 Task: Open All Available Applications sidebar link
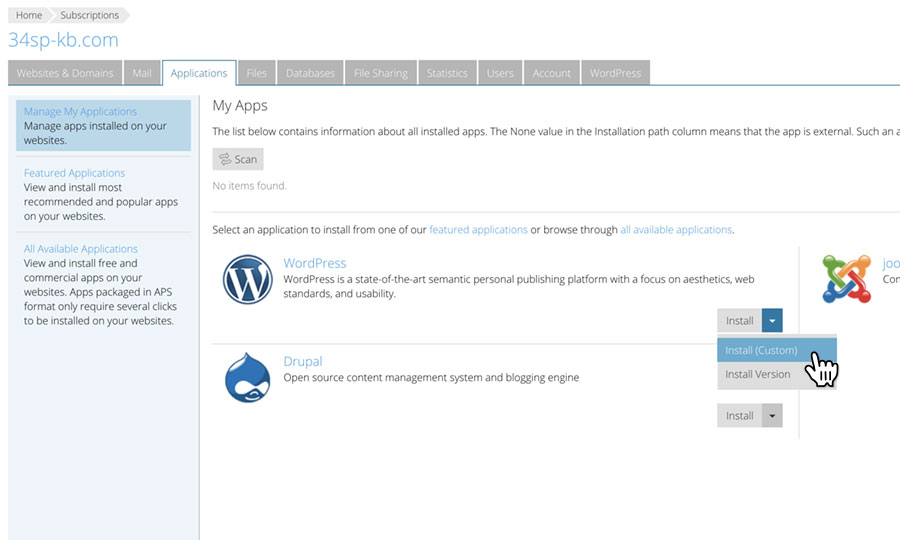tap(80, 248)
